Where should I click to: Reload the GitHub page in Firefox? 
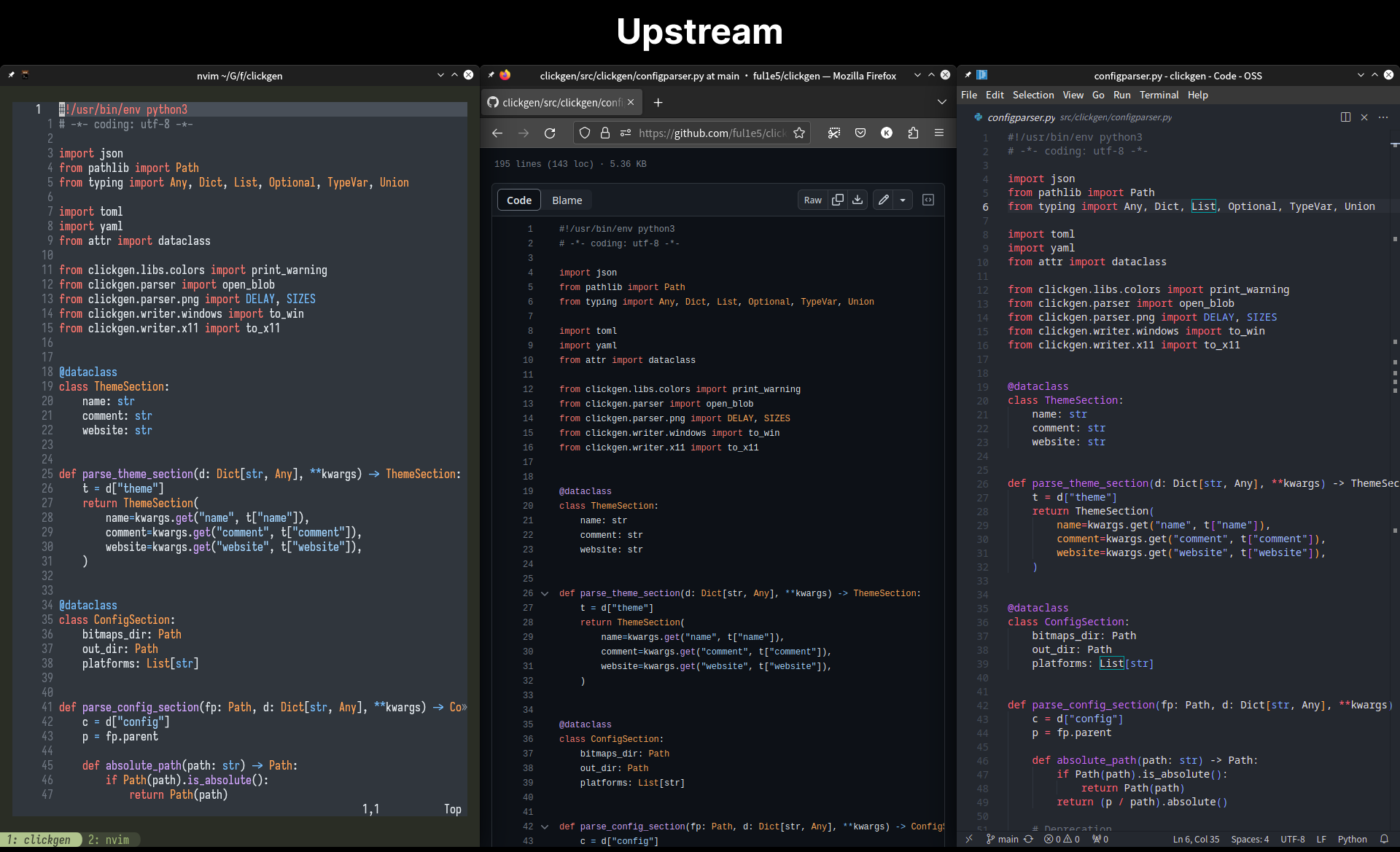[551, 133]
